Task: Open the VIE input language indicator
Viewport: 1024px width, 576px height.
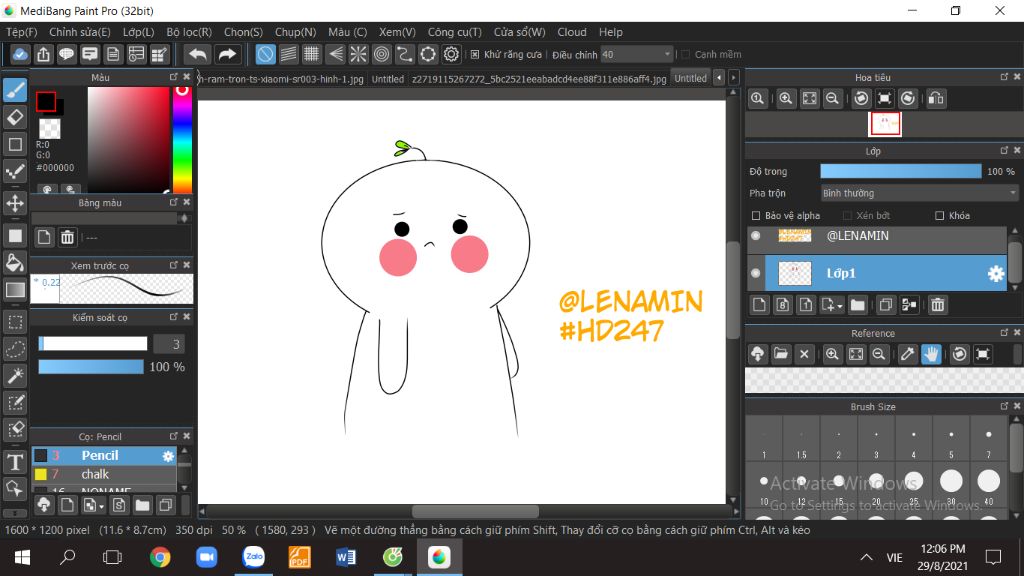Action: [x=894, y=557]
